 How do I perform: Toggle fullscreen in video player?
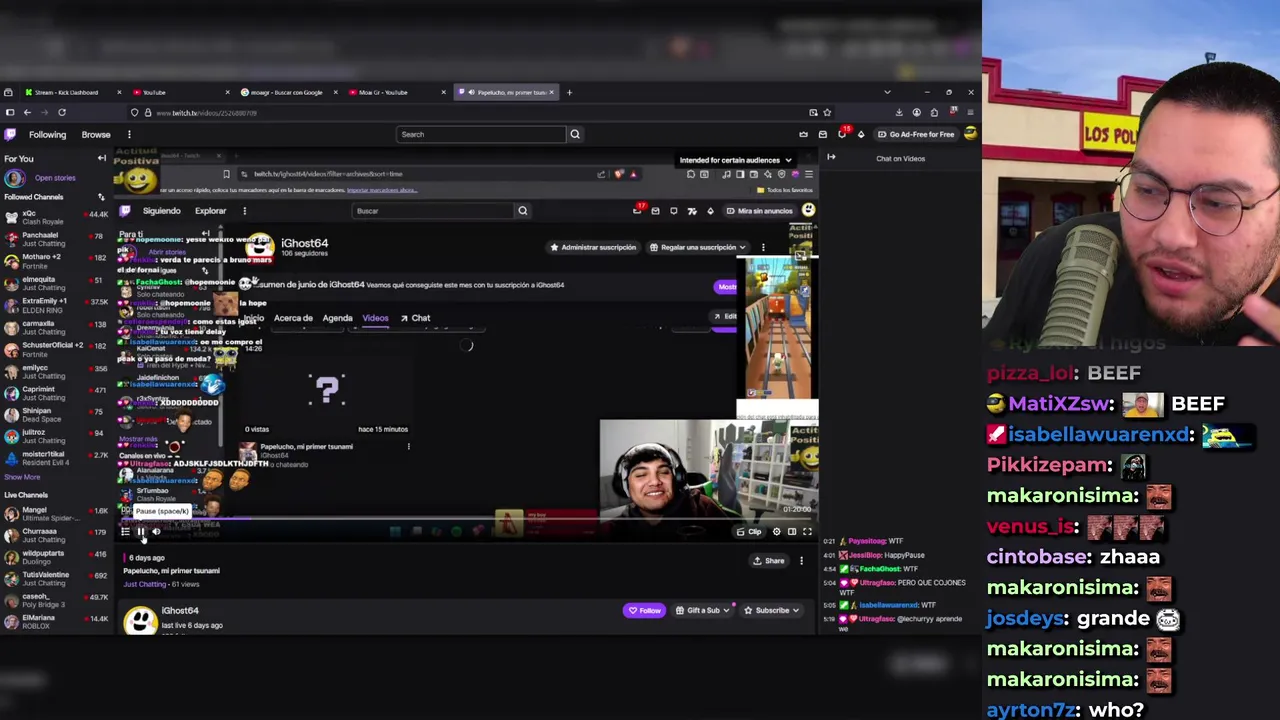pos(807,532)
